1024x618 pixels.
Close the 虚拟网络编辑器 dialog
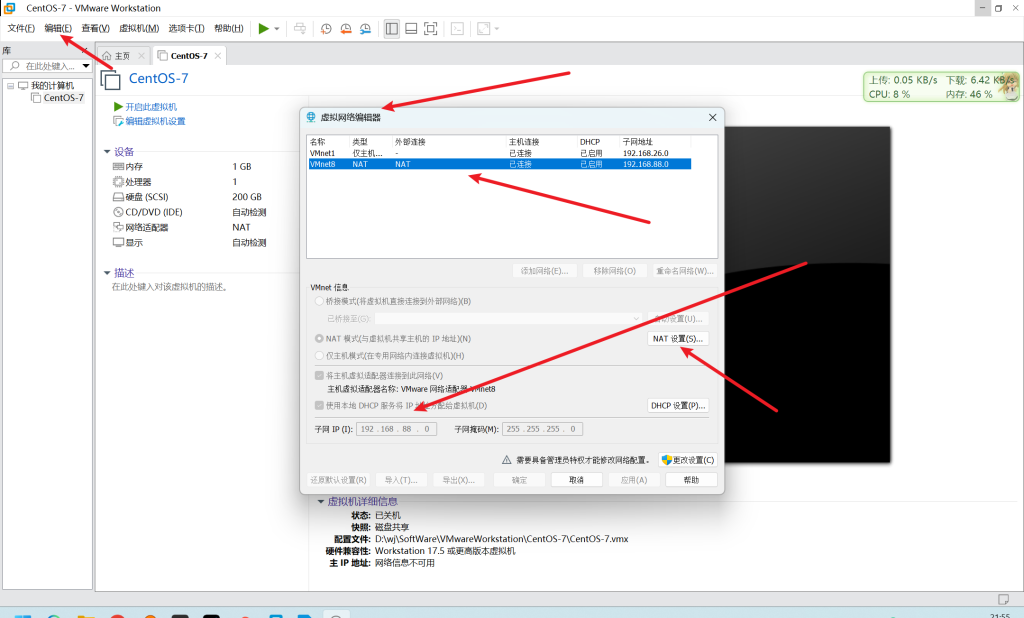[712, 118]
